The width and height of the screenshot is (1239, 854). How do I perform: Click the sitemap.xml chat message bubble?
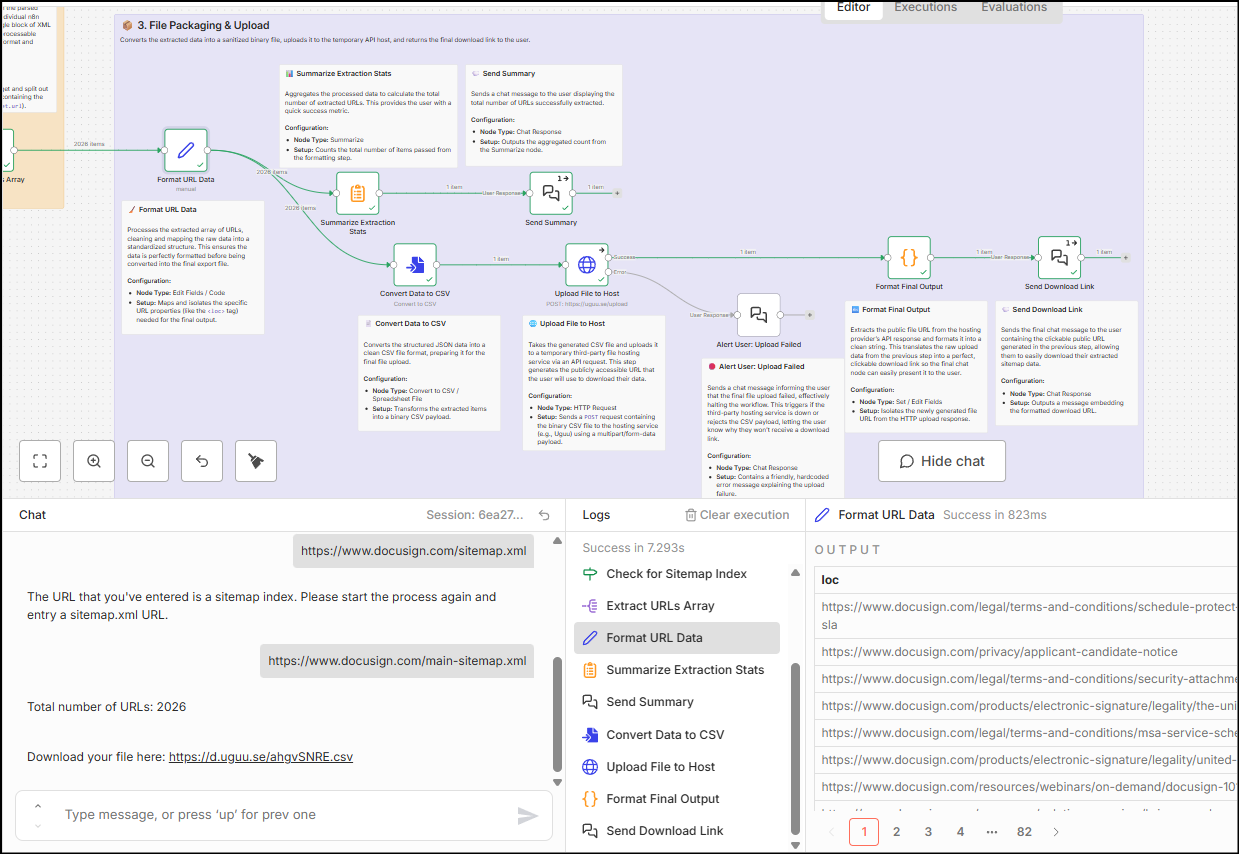click(x=414, y=550)
